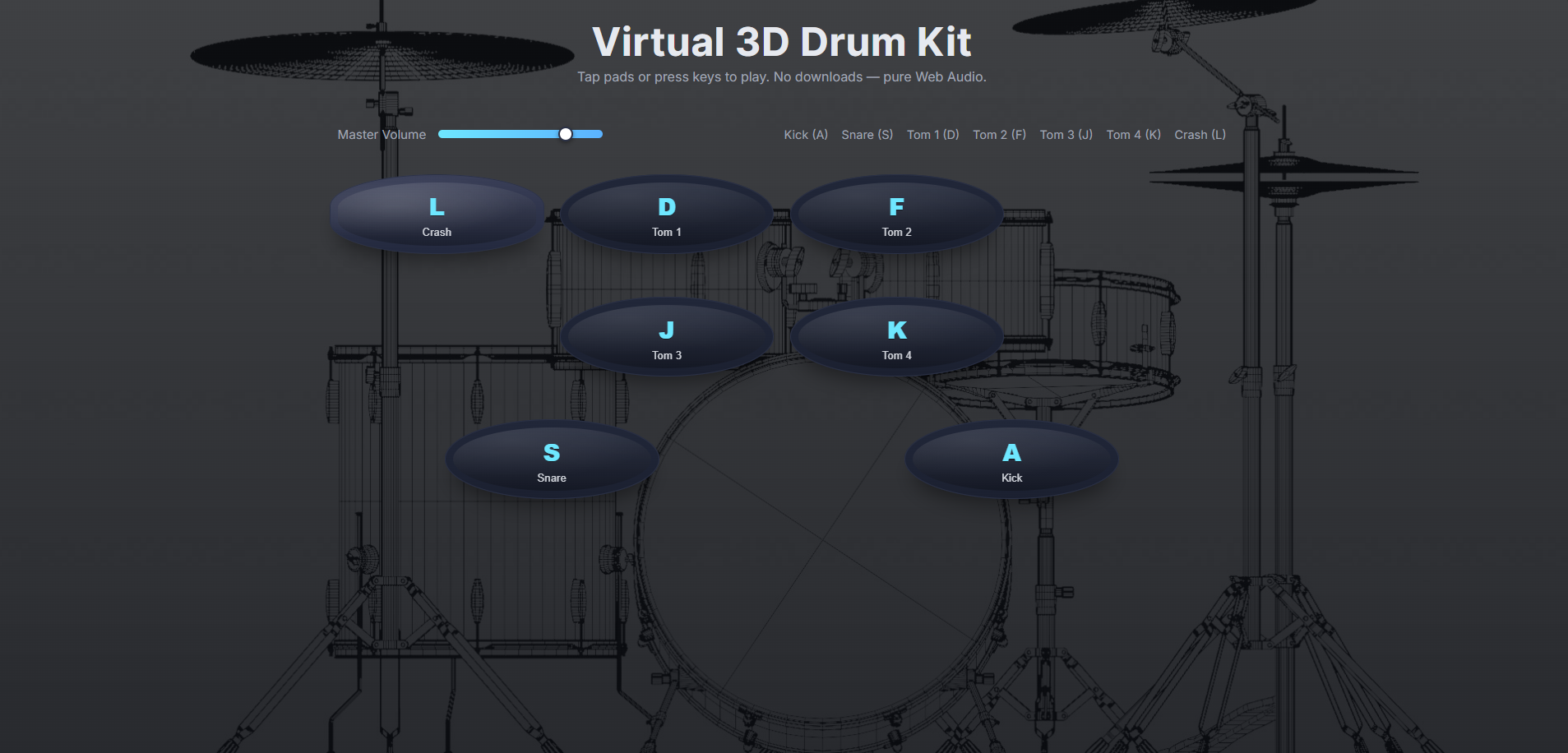Hit the Tom 1 drum pad
Screen dimensions: 1568x753
[667, 214]
